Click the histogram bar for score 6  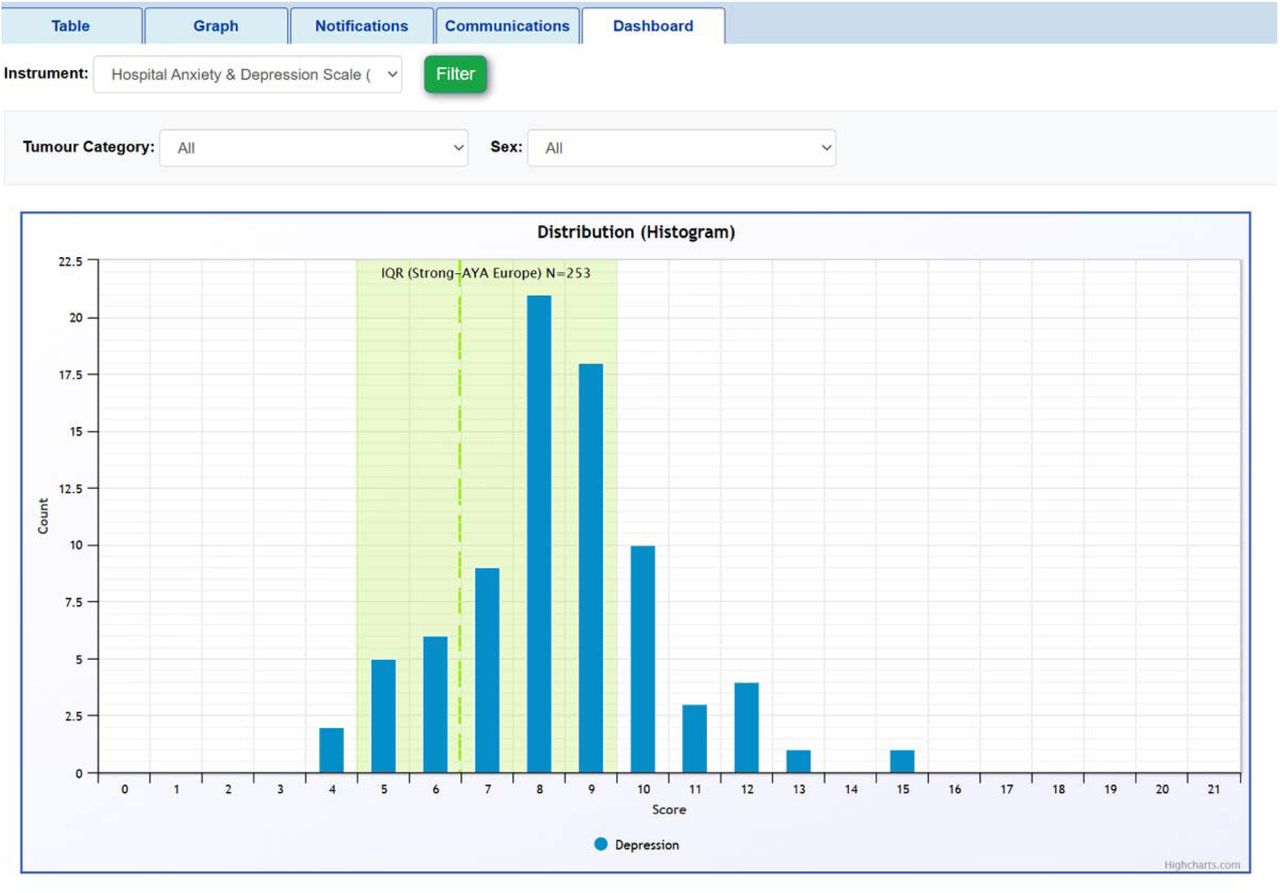click(x=435, y=705)
